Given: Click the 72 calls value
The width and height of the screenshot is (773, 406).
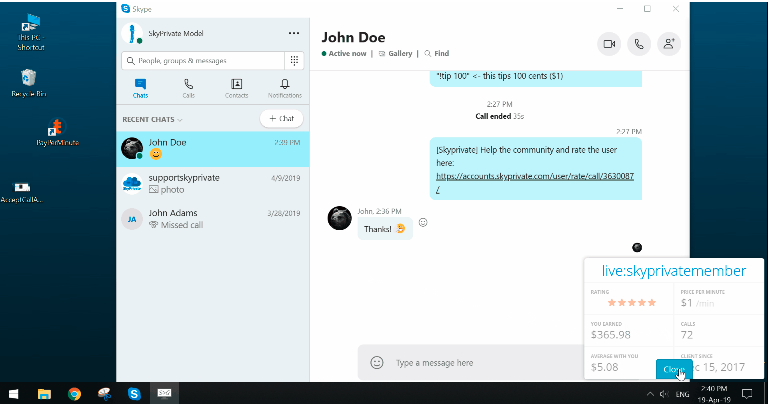Looking at the screenshot, I should pos(687,335).
